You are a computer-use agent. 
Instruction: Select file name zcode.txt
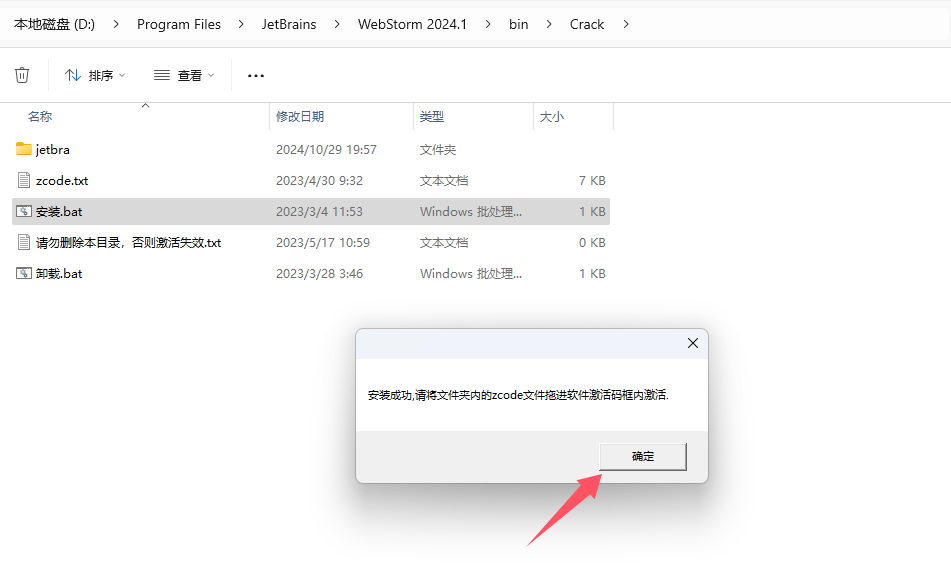pyautogui.click(x=62, y=180)
